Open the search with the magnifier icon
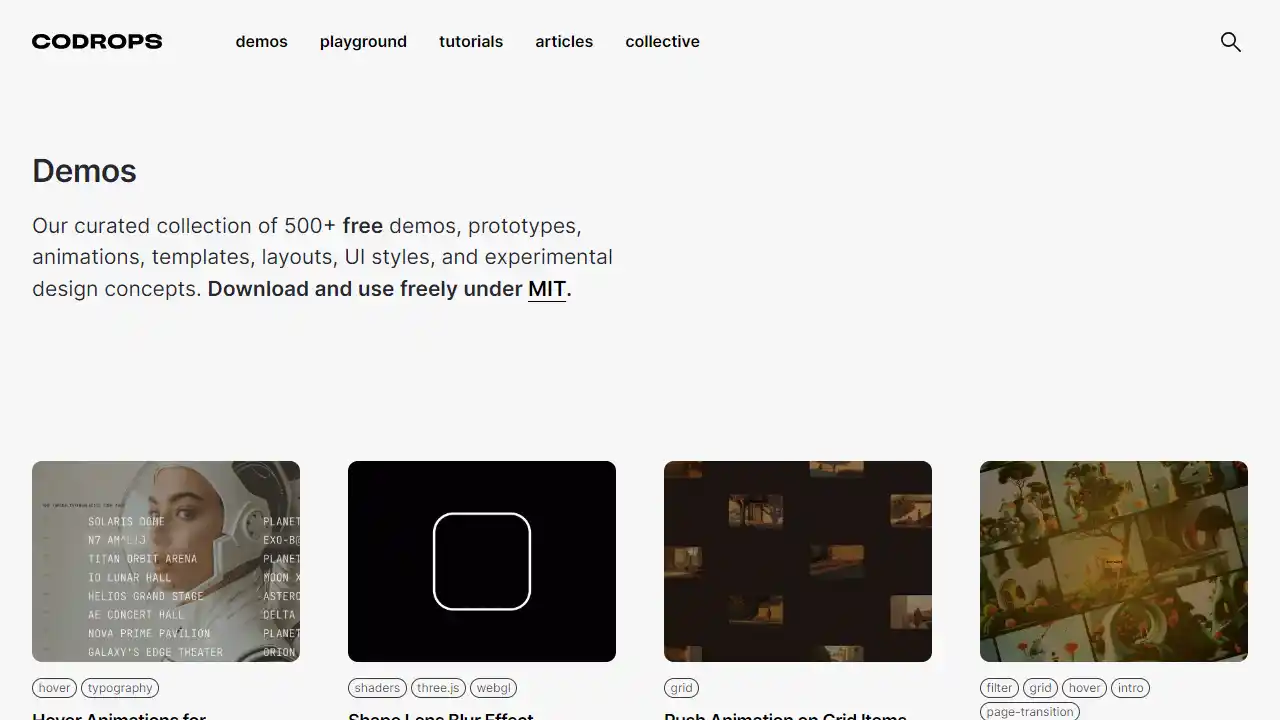1280x720 pixels. [1230, 42]
